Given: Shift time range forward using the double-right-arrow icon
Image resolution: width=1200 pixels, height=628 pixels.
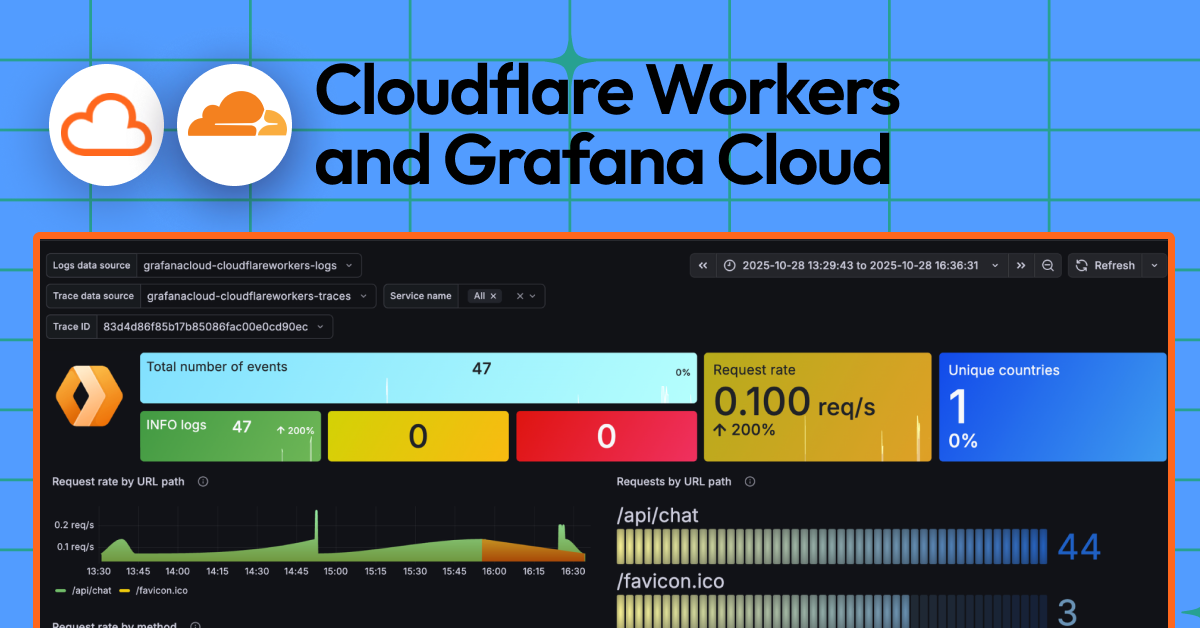Looking at the screenshot, I should pos(1021,265).
